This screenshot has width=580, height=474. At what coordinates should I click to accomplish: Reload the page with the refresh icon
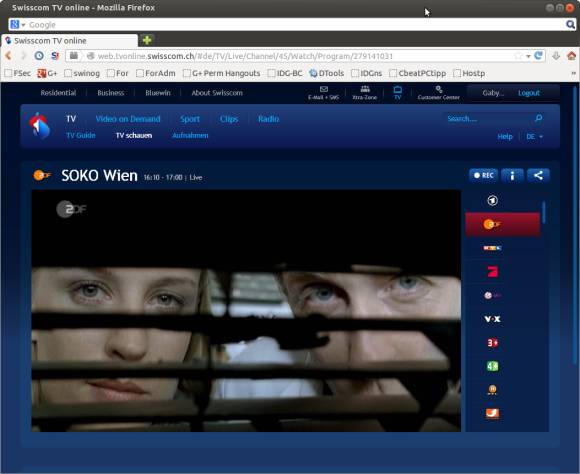tap(539, 56)
